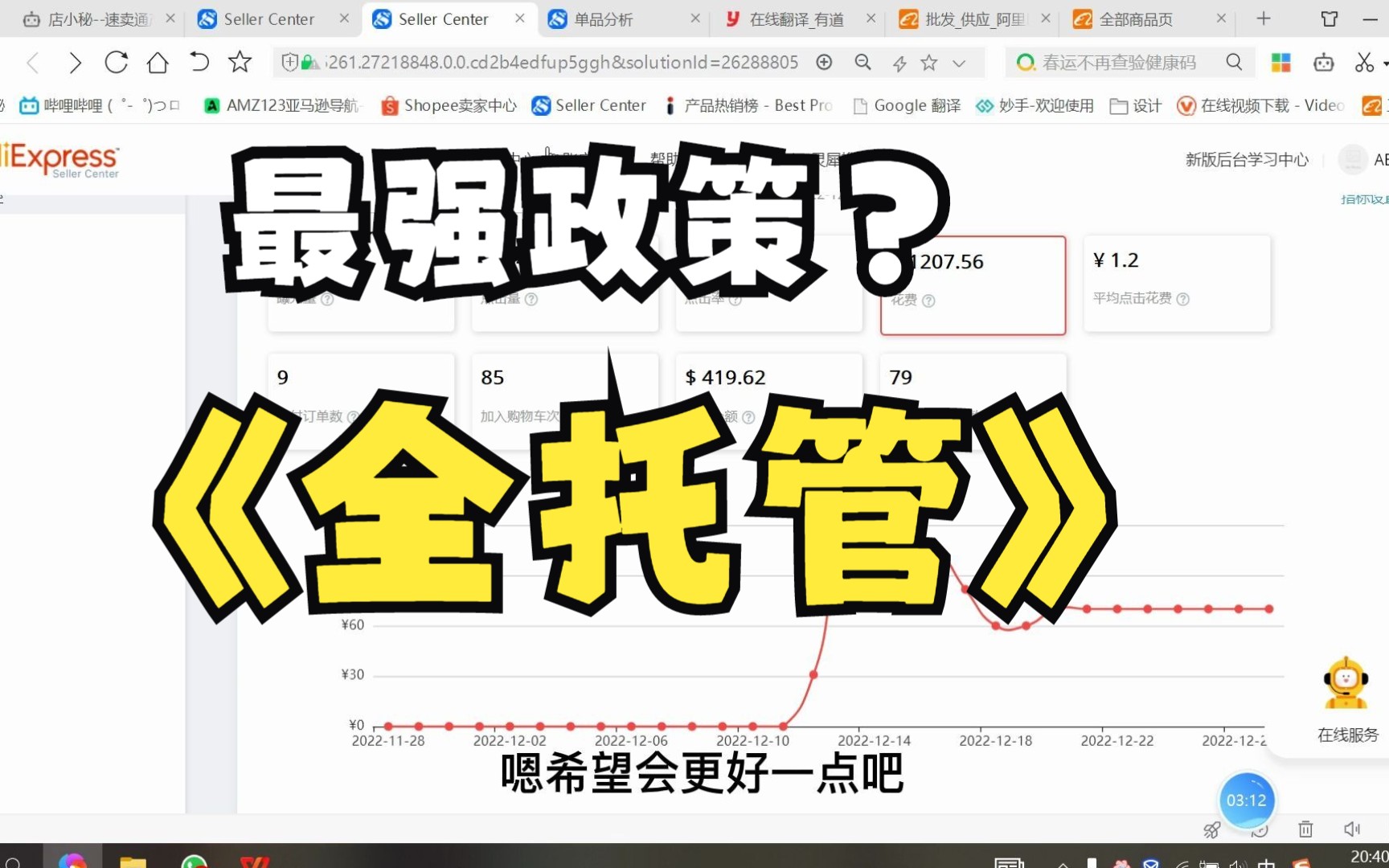Image resolution: width=1389 pixels, height=868 pixels.
Task: Click help icon next to 平均点击花费
Action: (1182, 299)
